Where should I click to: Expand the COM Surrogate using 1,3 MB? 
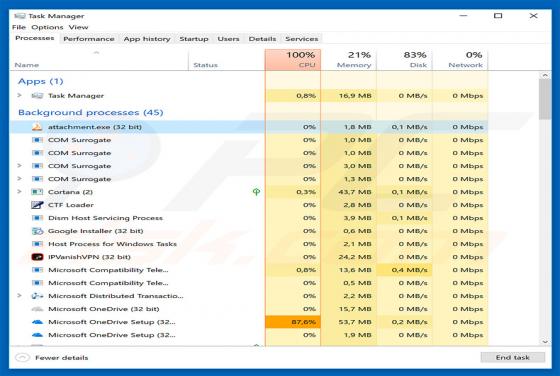pos(20,179)
